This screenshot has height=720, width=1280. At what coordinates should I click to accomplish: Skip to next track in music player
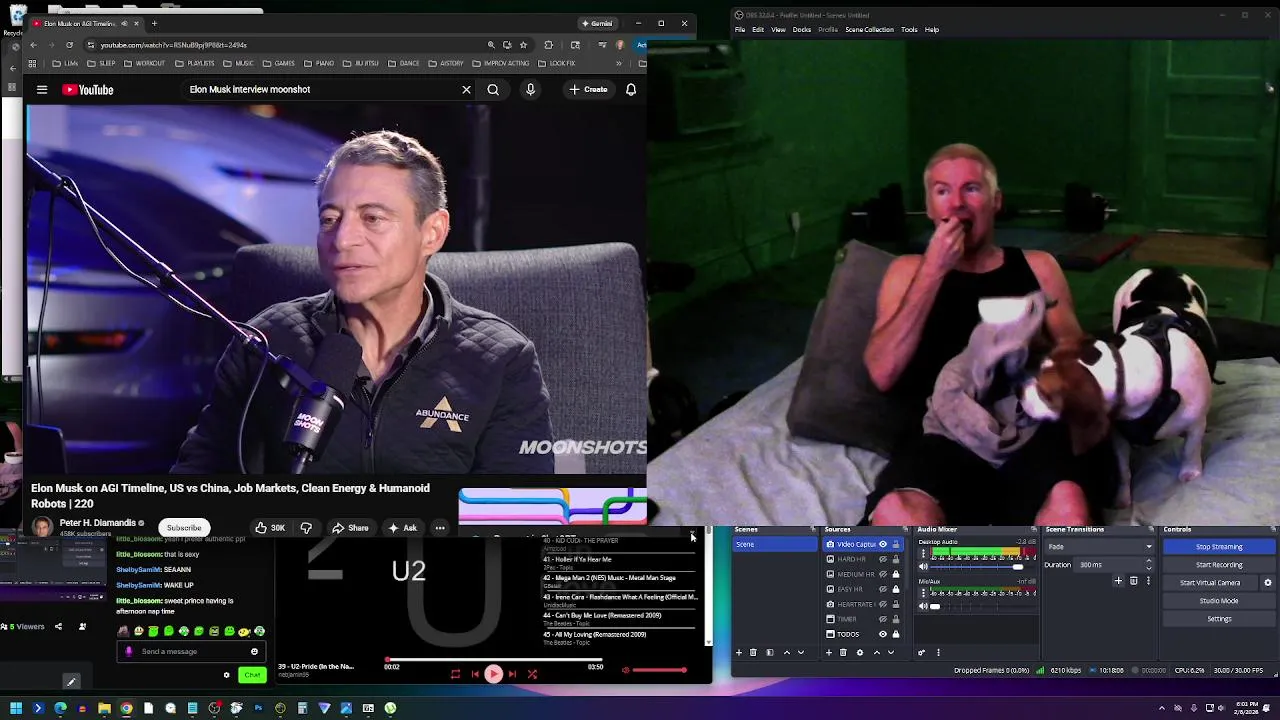(512, 674)
